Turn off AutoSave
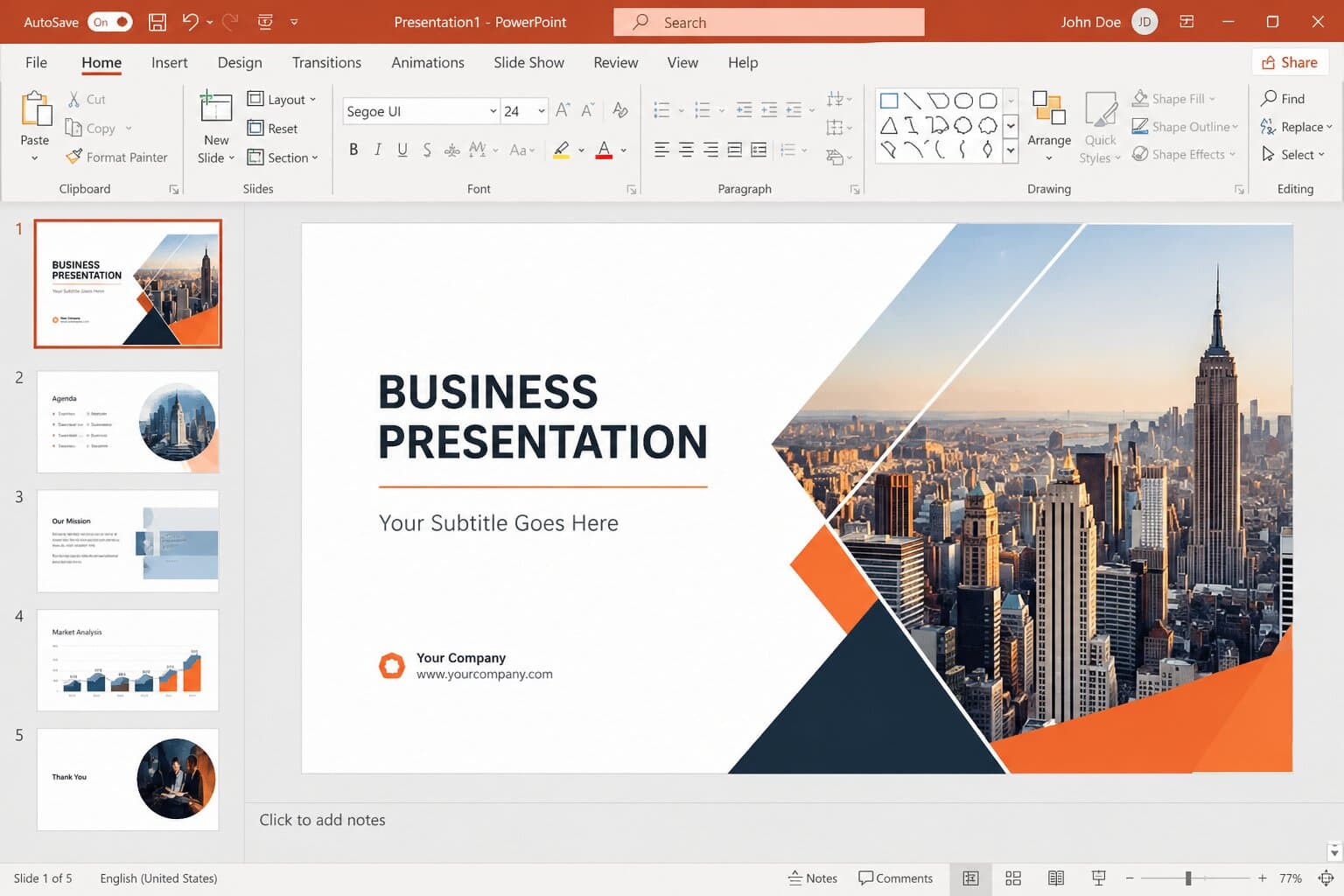The height and width of the screenshot is (896, 1344). tap(110, 22)
